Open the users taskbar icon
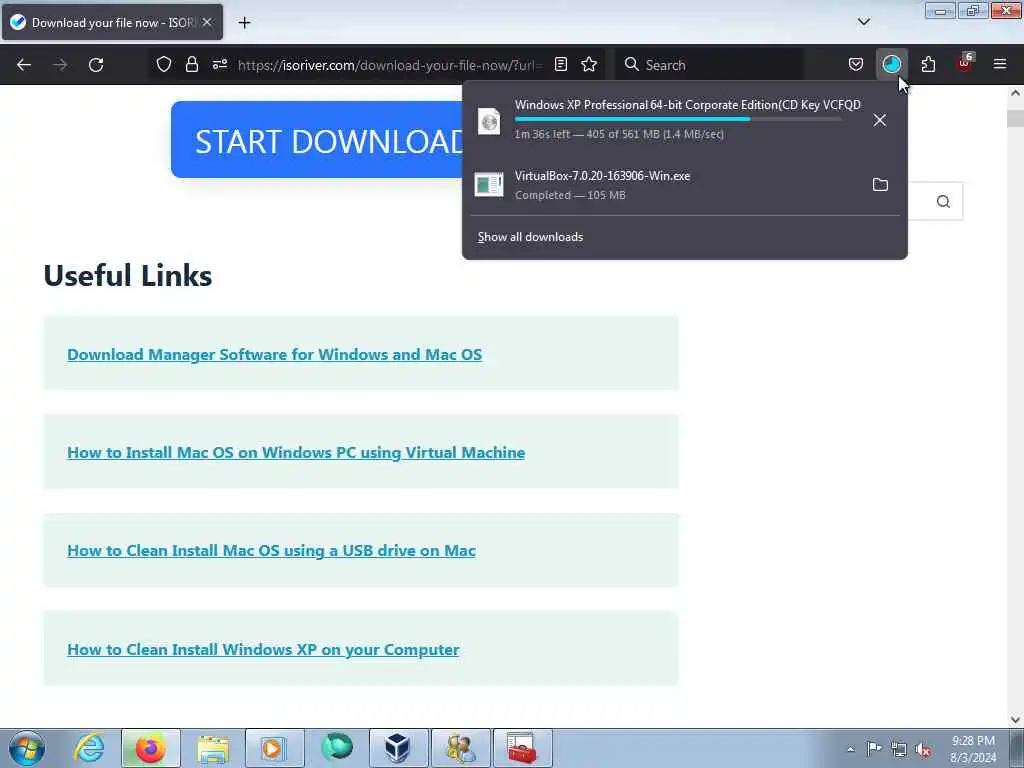 coord(460,748)
